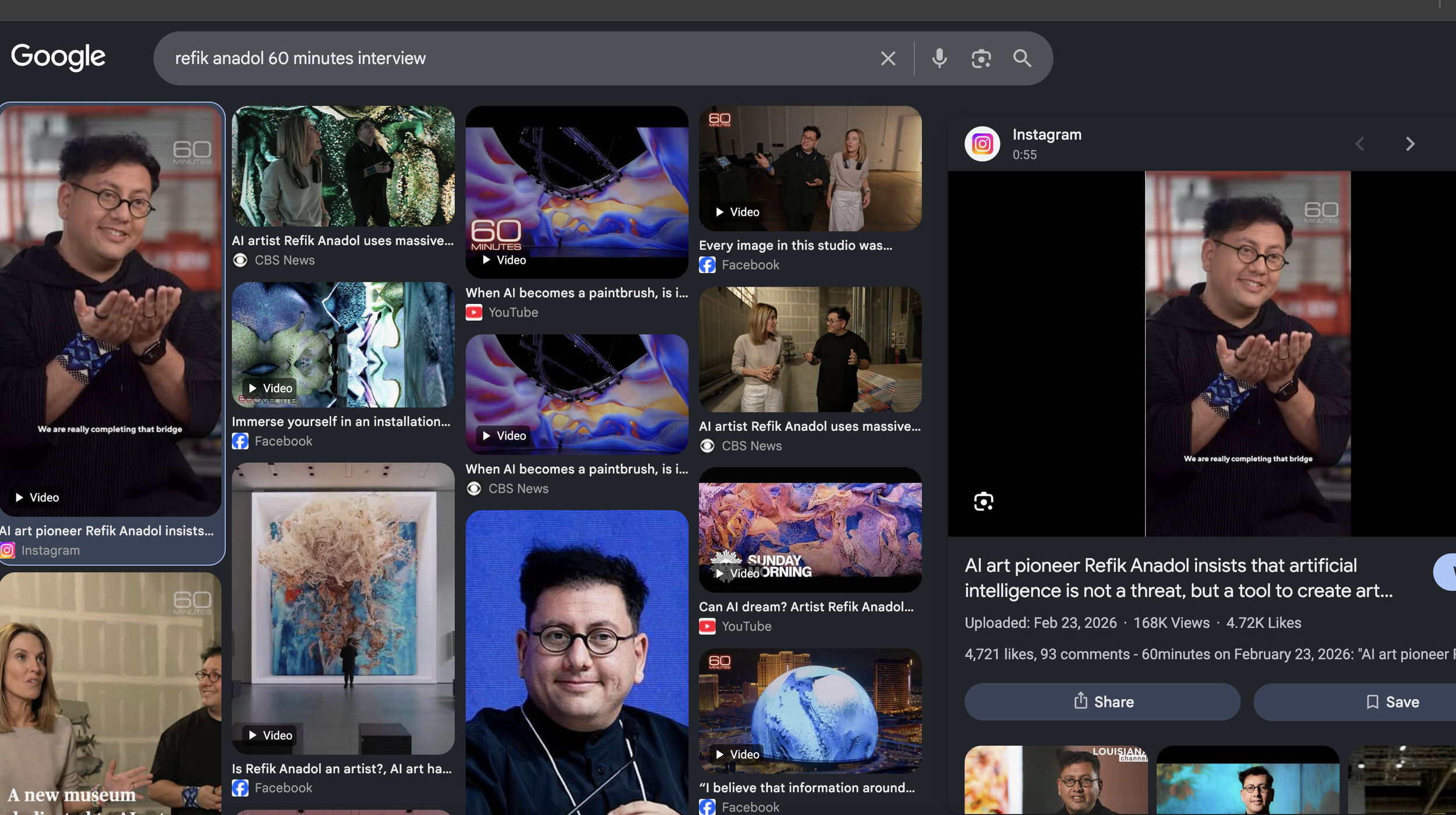Viewport: 1456px width, 815px height.
Task: Click the YouTube icon under 'Can AI dream?'
Action: 707,626
